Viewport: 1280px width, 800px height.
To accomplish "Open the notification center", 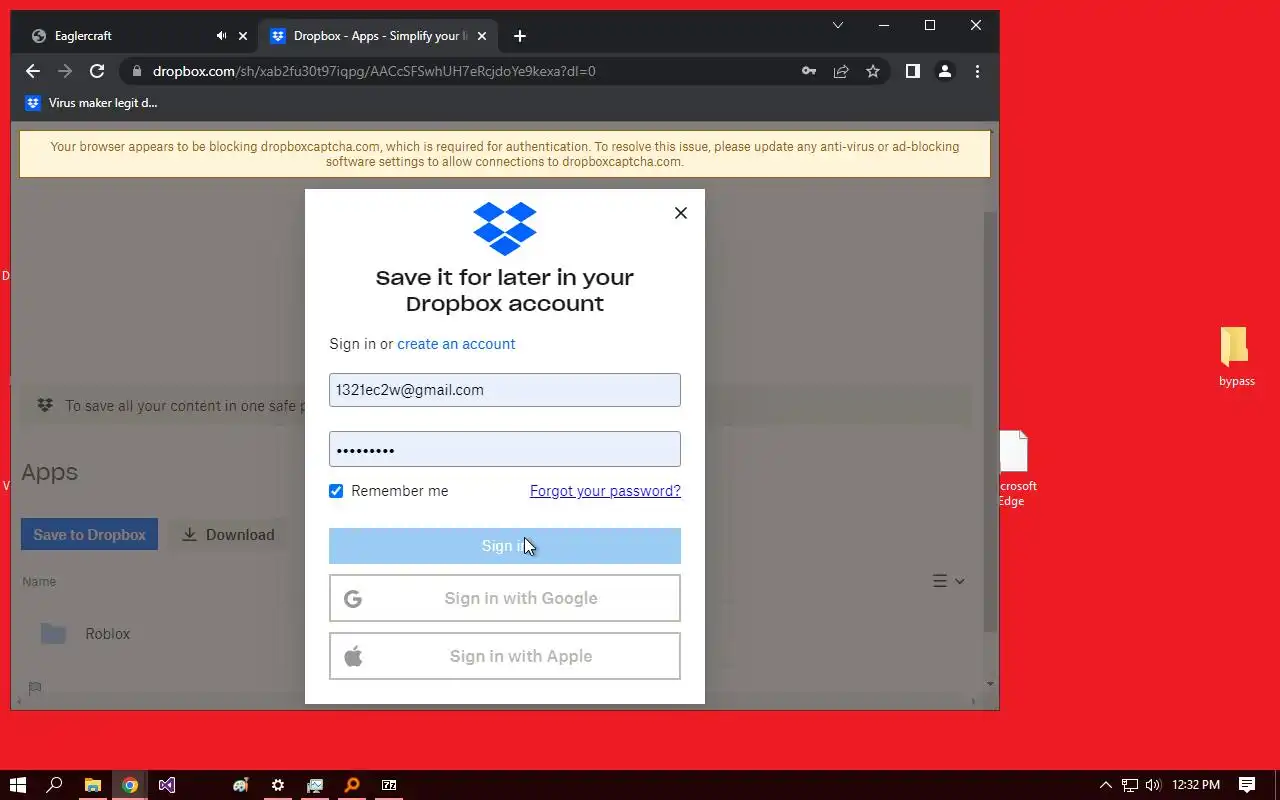I will click(1247, 785).
